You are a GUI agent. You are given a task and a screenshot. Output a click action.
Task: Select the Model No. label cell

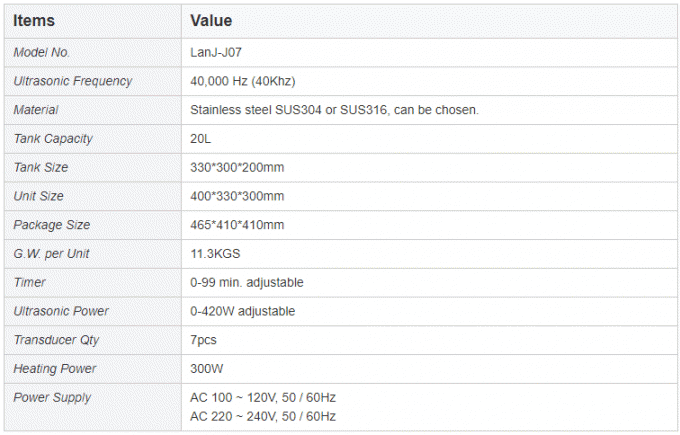point(42,52)
